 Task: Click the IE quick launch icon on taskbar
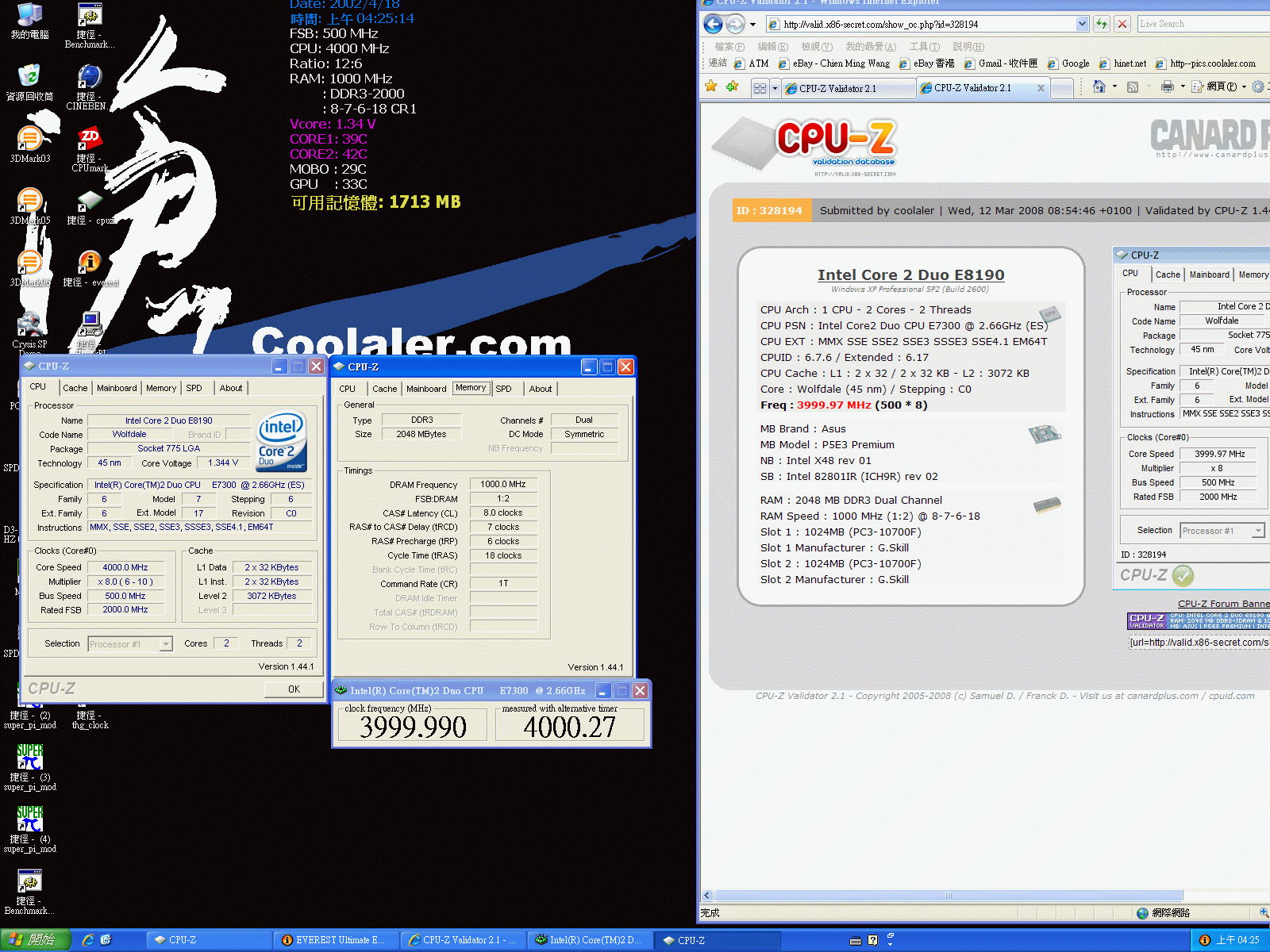(88, 939)
